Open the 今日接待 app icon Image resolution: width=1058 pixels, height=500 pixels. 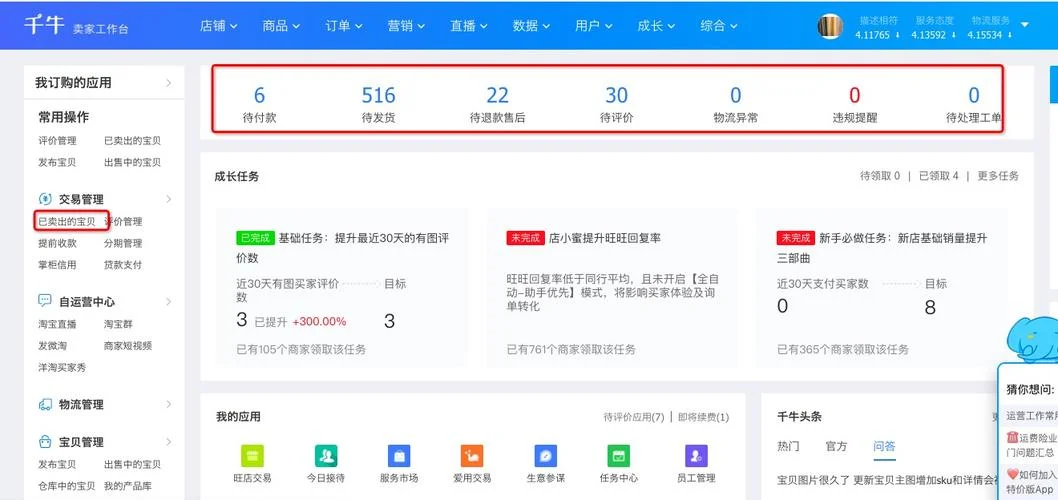point(326,455)
